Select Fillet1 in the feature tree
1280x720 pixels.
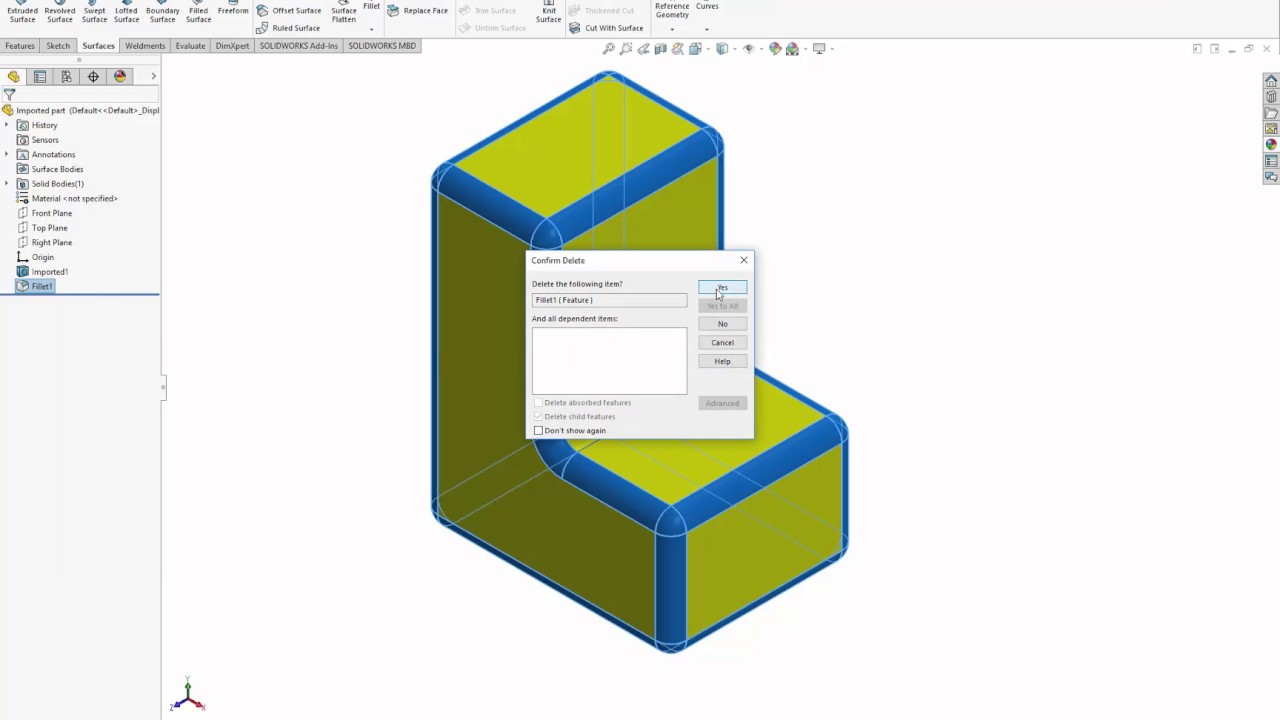41,286
